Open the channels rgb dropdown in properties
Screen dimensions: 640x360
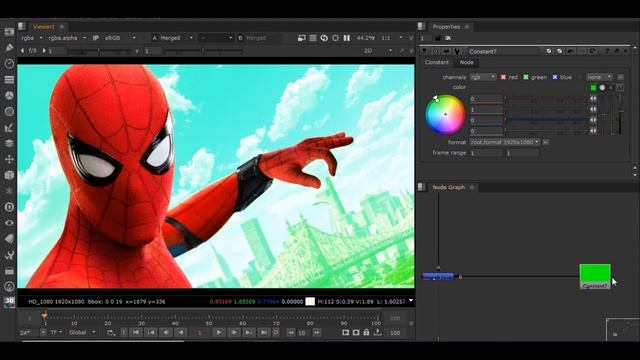click(482, 77)
